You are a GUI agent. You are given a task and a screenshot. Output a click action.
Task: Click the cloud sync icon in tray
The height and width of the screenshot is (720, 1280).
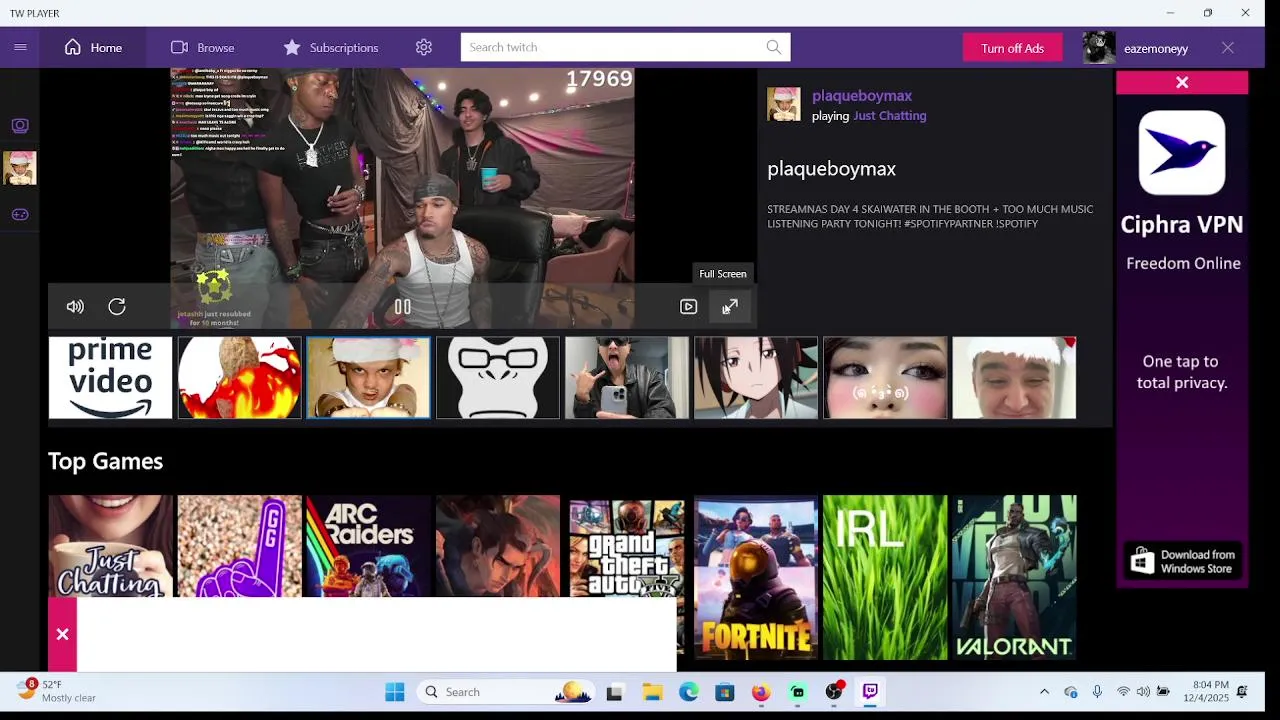[x=1071, y=692]
